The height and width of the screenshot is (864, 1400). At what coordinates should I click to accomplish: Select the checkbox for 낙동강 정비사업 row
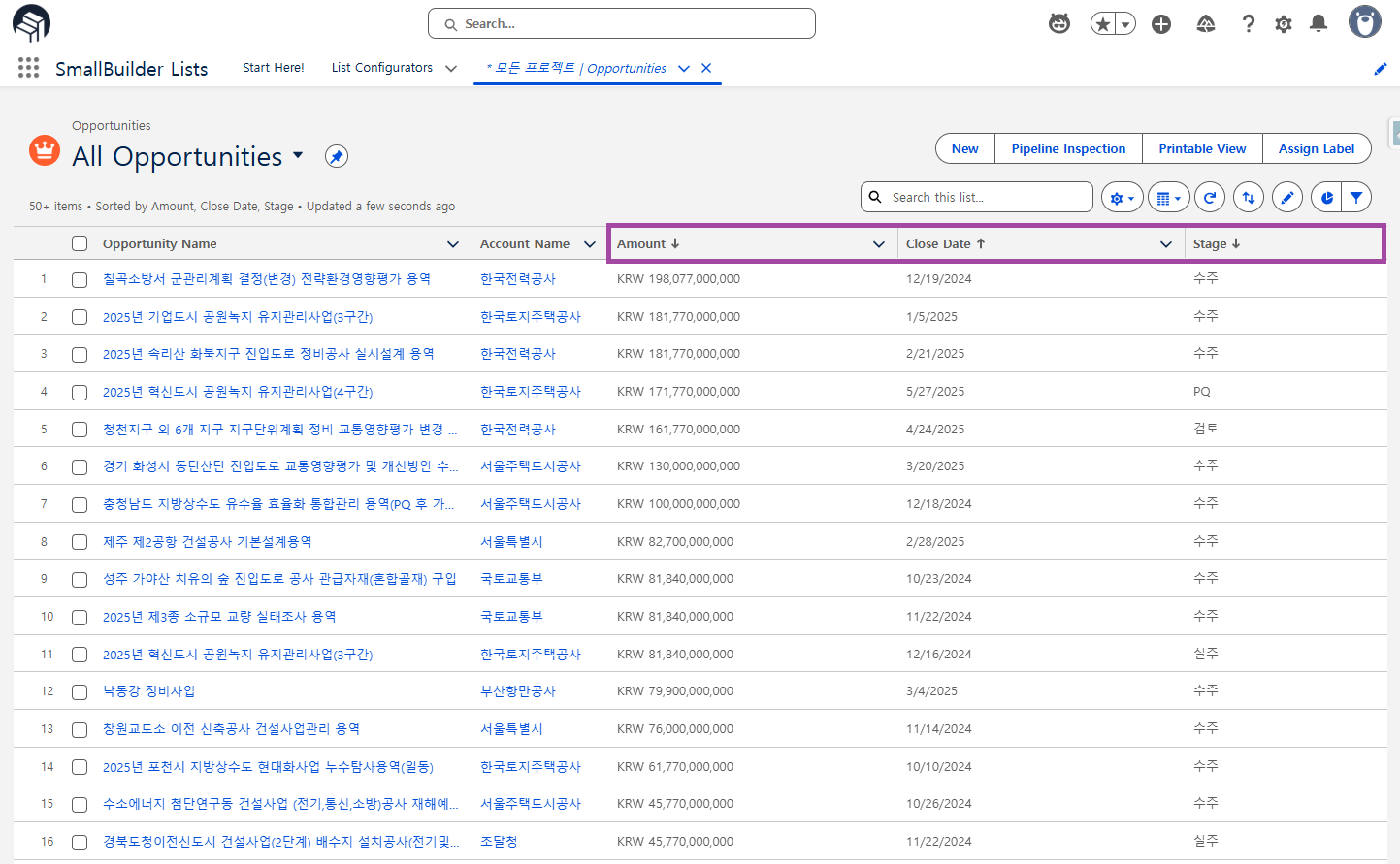(x=80, y=691)
